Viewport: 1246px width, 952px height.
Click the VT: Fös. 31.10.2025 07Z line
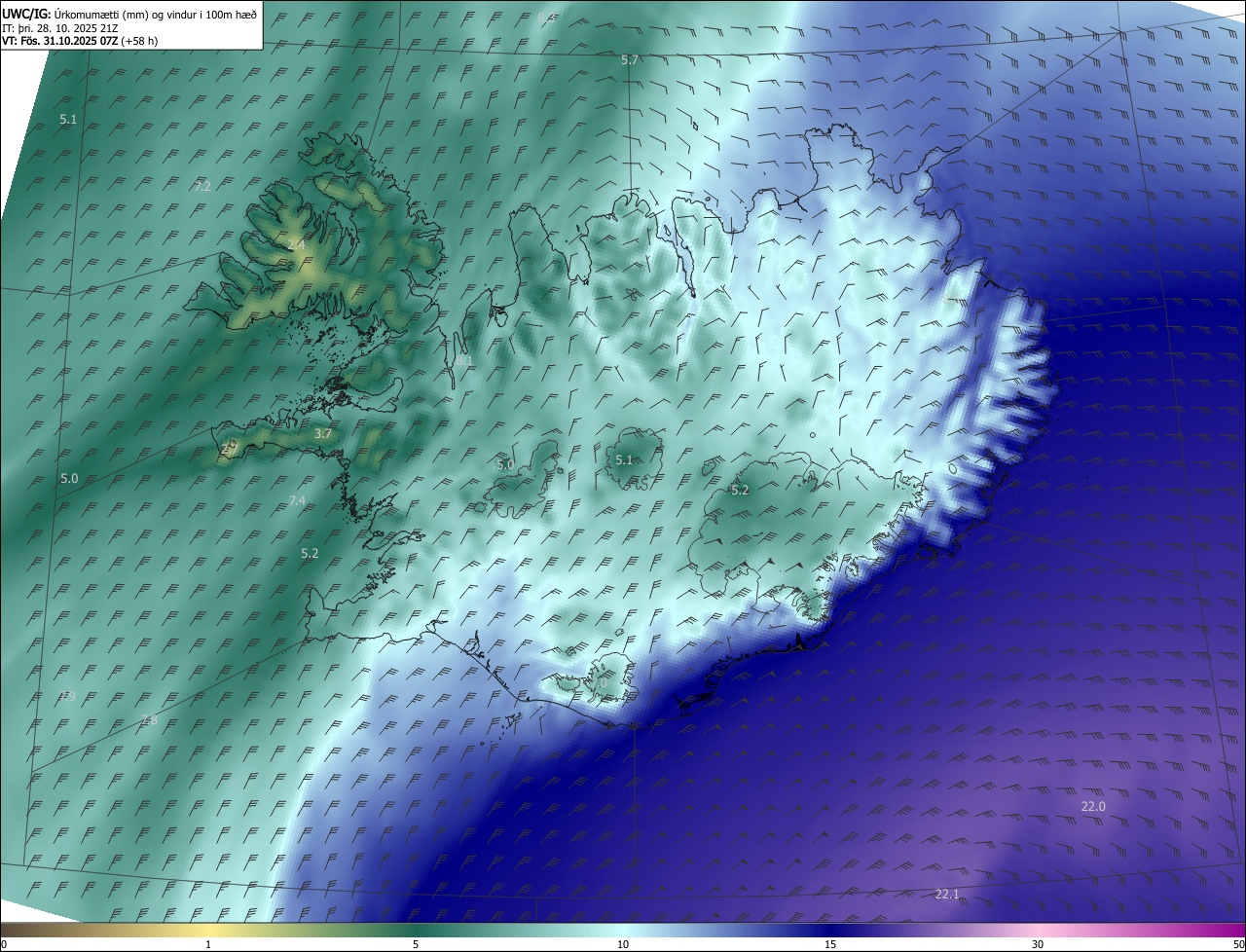(x=80, y=41)
